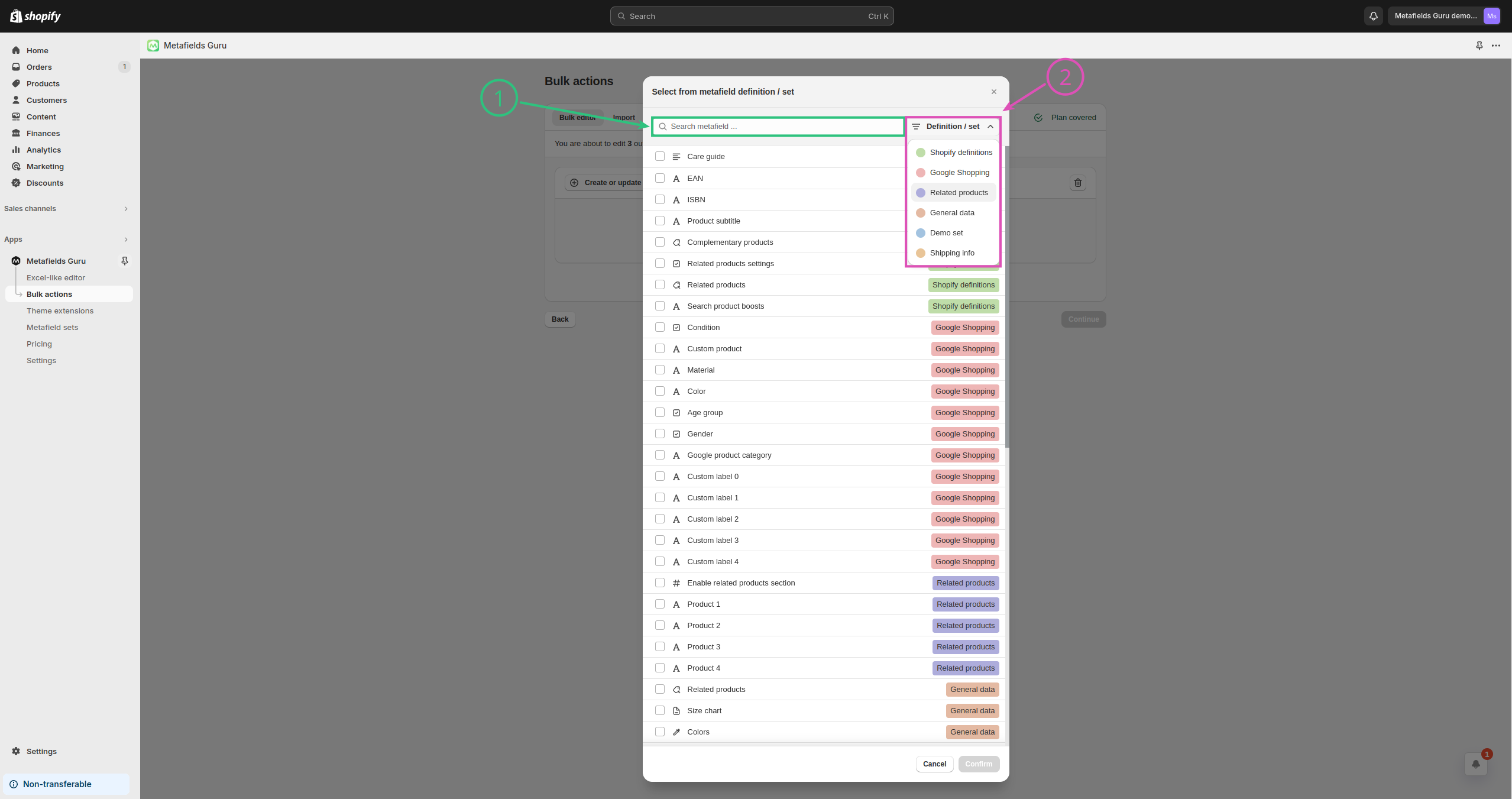Click the Finances bank icon

click(16, 133)
